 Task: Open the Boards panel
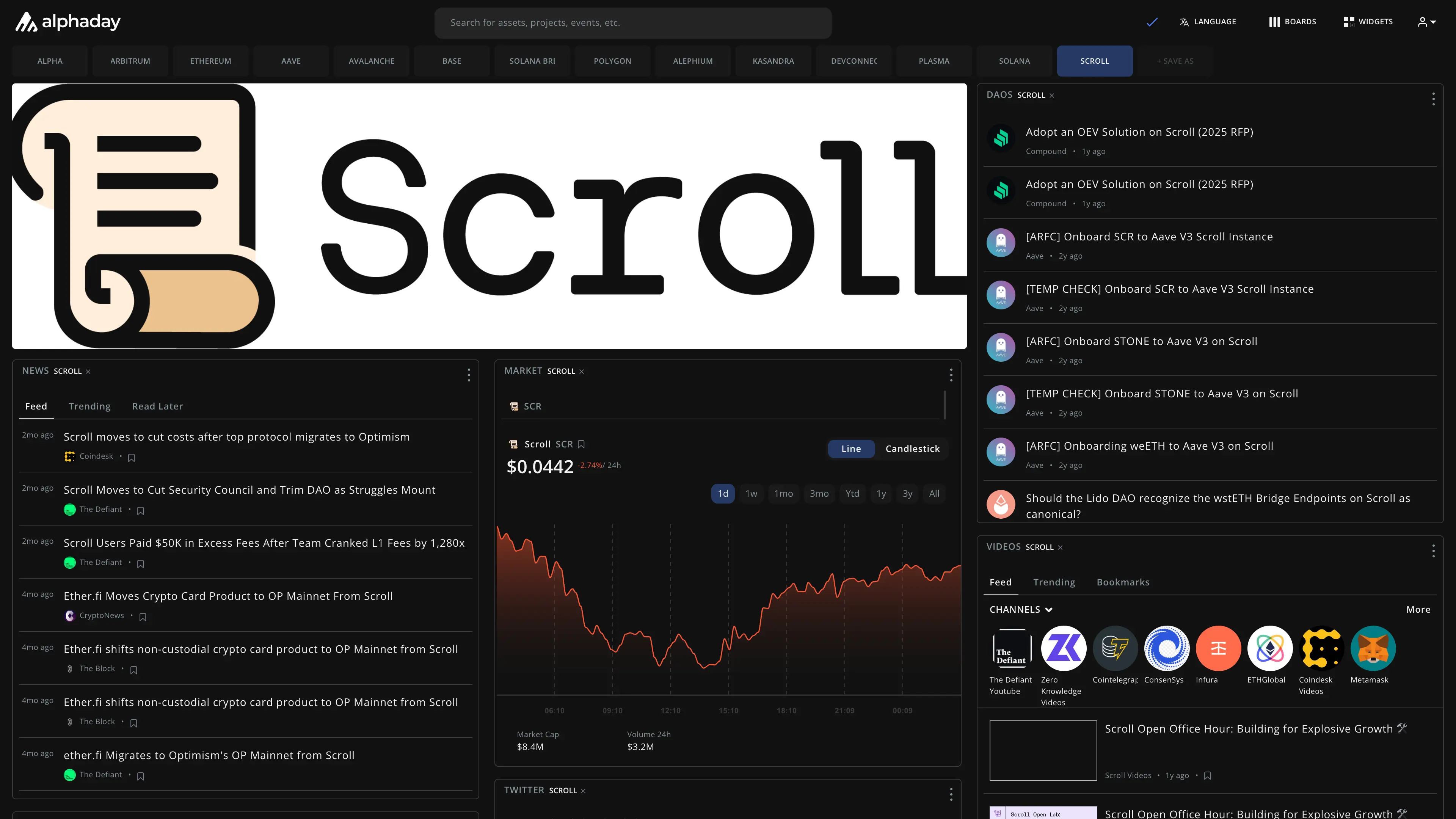coord(1292,22)
